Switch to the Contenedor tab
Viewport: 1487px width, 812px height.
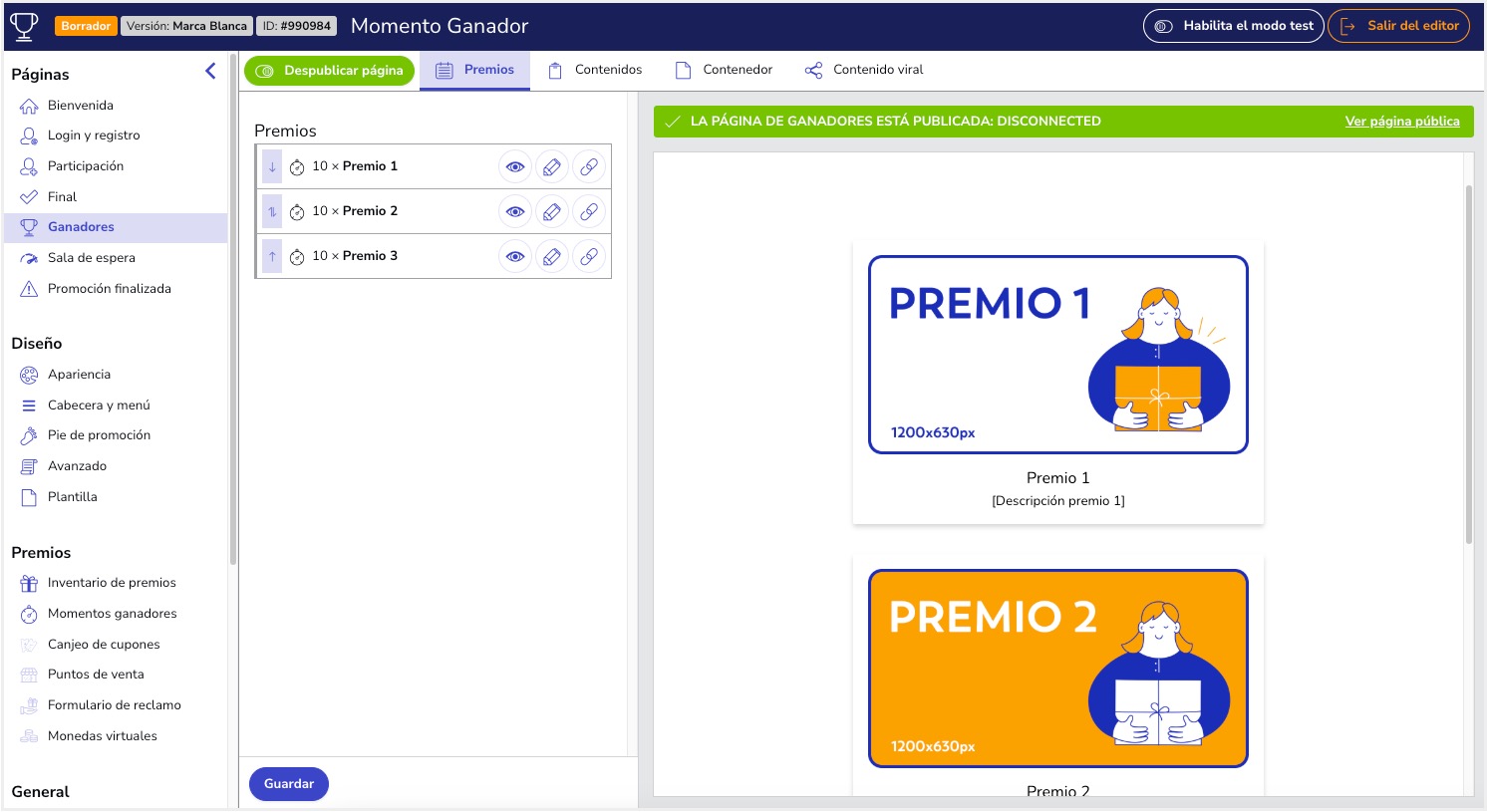(x=724, y=70)
